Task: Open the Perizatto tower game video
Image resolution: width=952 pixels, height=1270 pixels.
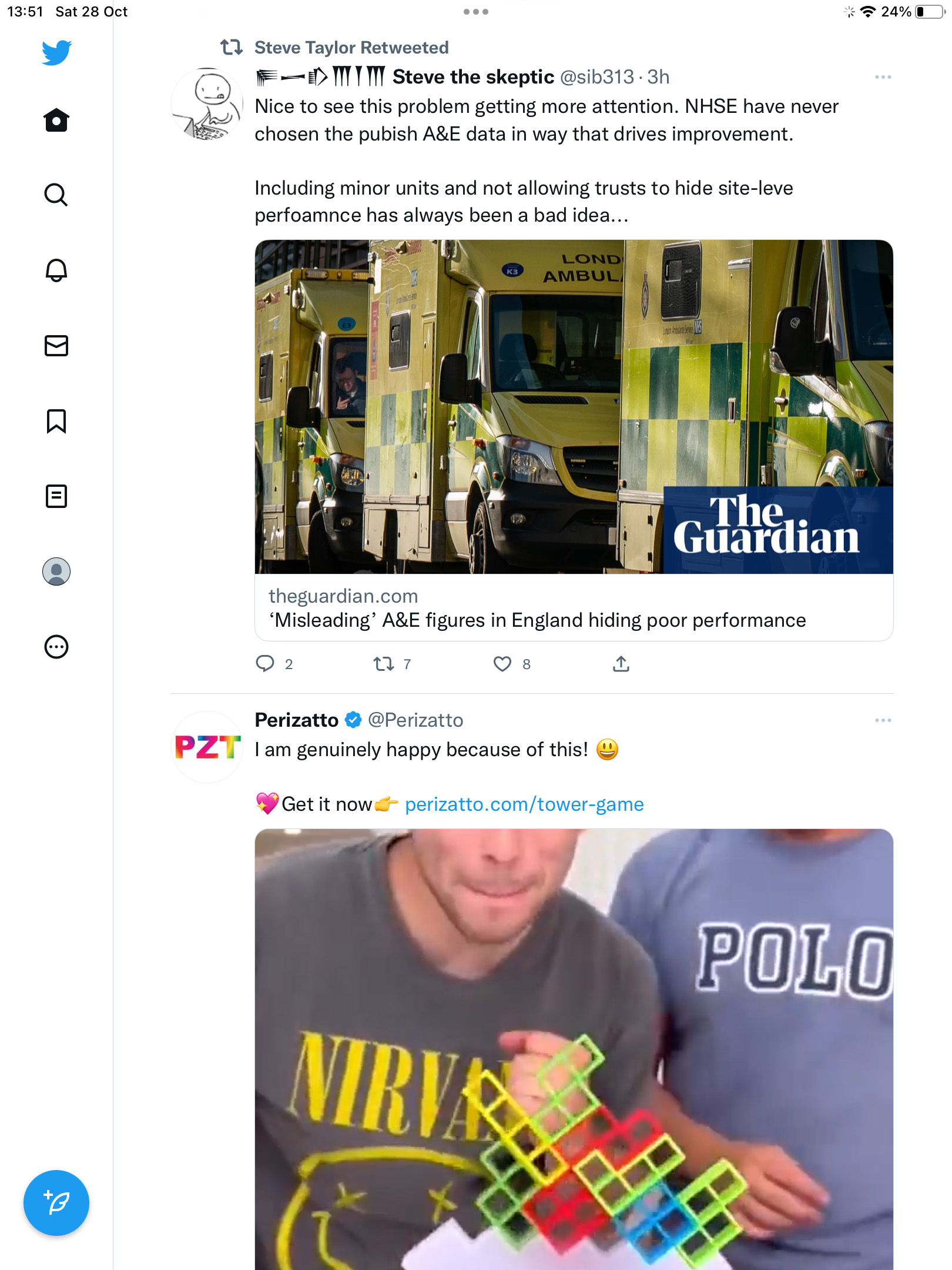Action: [574, 1050]
